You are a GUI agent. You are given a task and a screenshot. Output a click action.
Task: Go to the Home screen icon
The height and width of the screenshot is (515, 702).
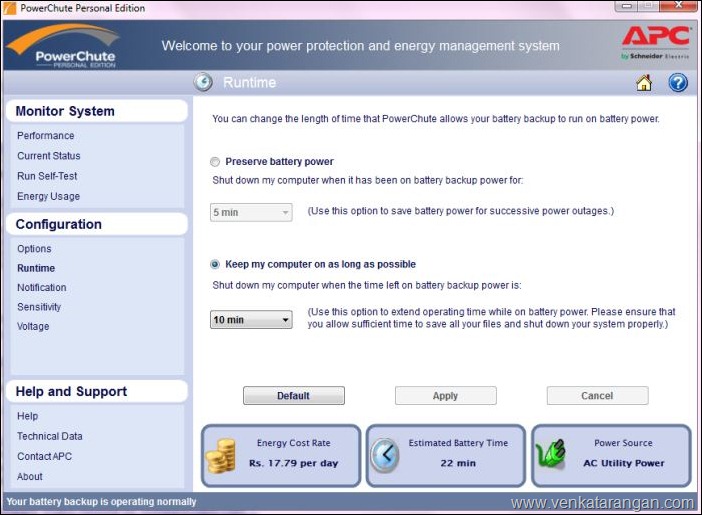point(644,83)
